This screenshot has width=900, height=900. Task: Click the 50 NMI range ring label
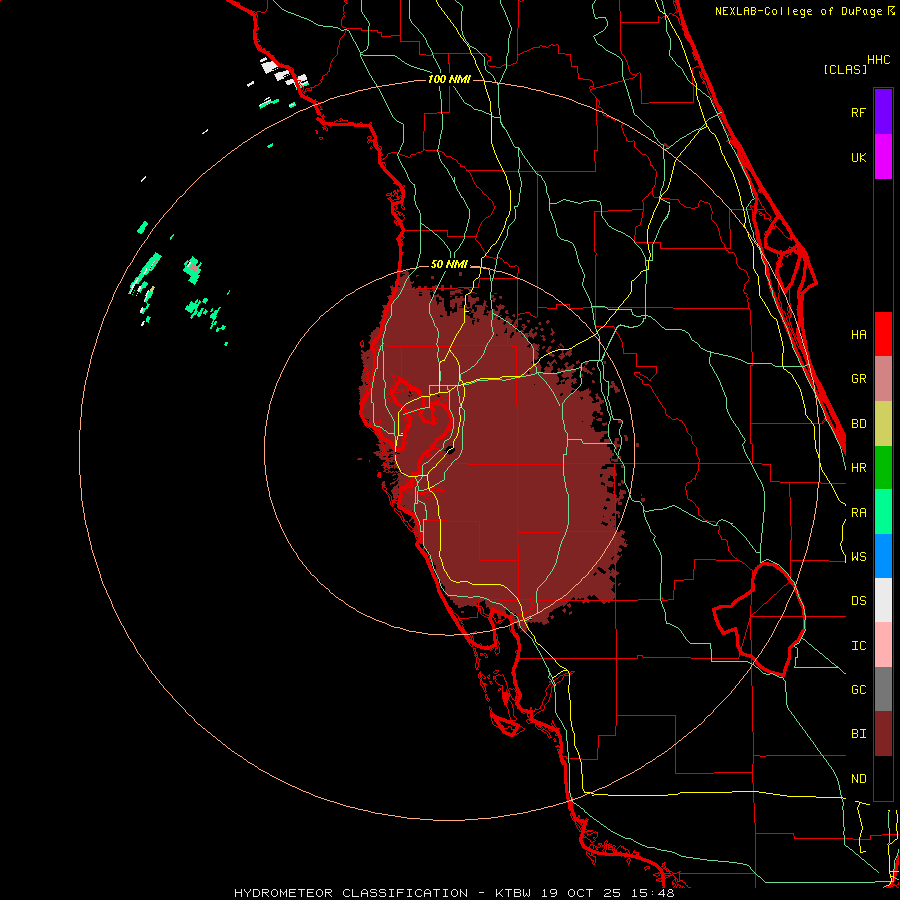449,264
